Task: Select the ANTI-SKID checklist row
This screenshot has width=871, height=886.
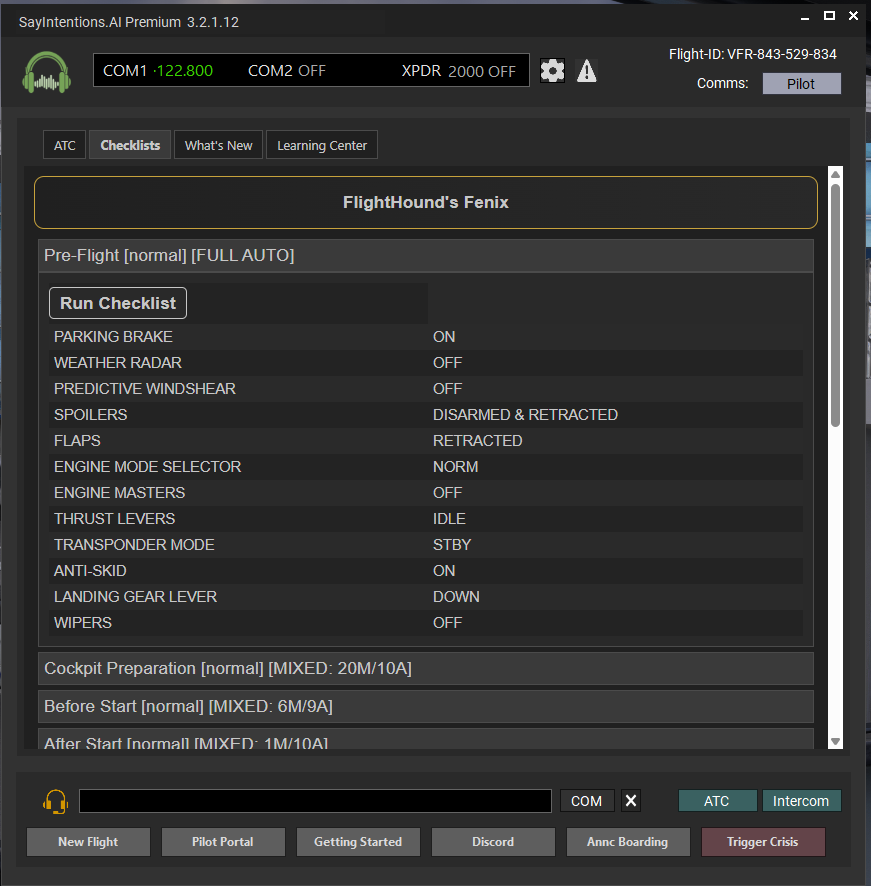Action: tap(426, 571)
